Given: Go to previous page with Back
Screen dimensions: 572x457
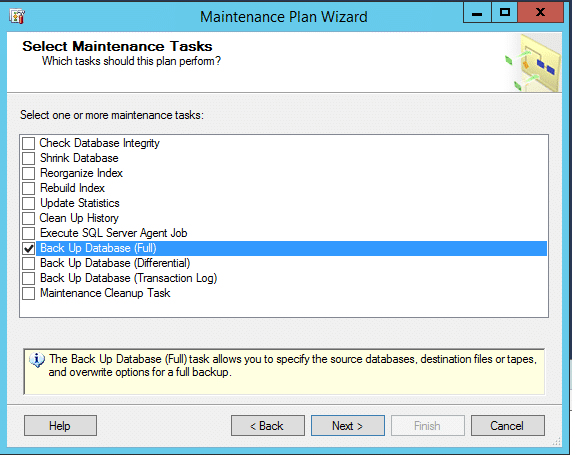Looking at the screenshot, I should click(268, 426).
